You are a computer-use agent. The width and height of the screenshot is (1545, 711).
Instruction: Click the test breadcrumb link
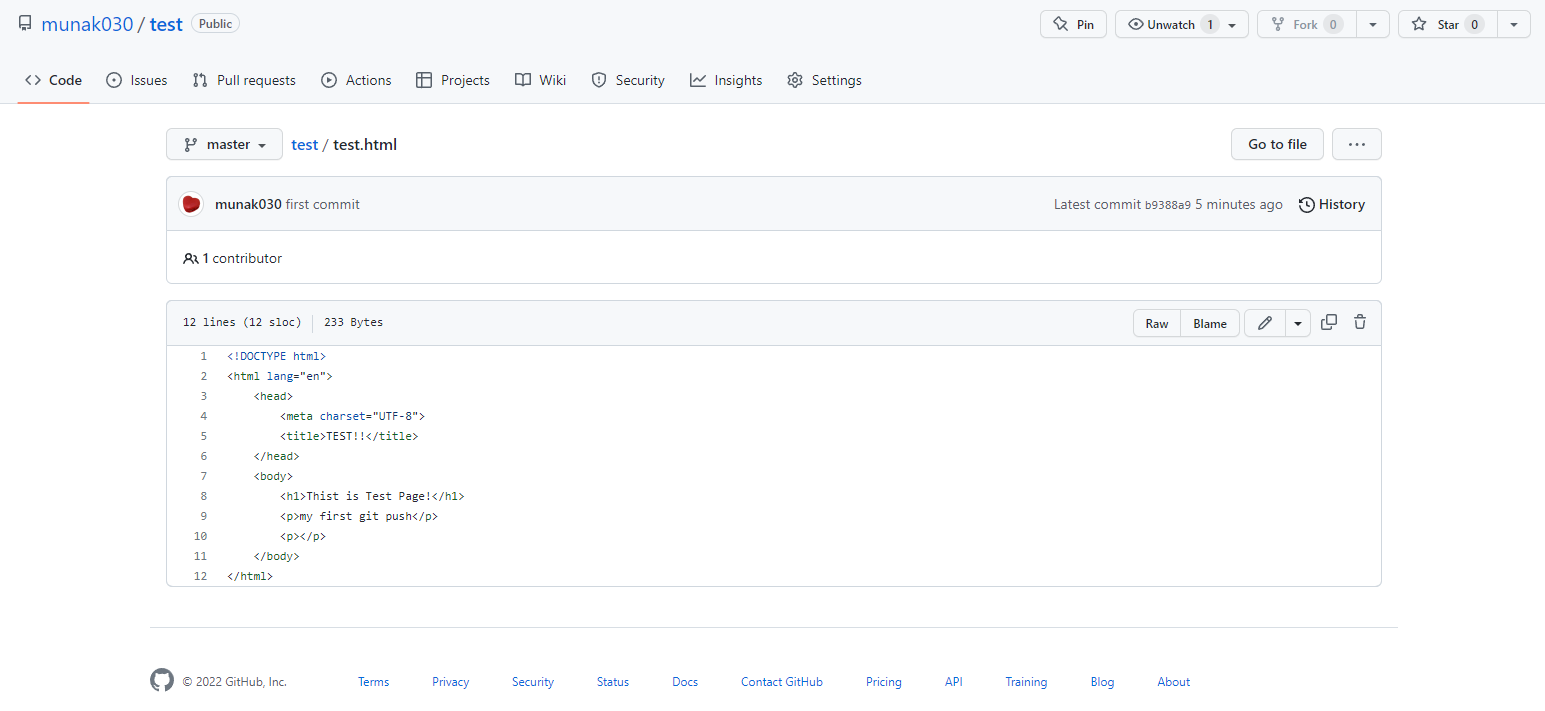(304, 144)
